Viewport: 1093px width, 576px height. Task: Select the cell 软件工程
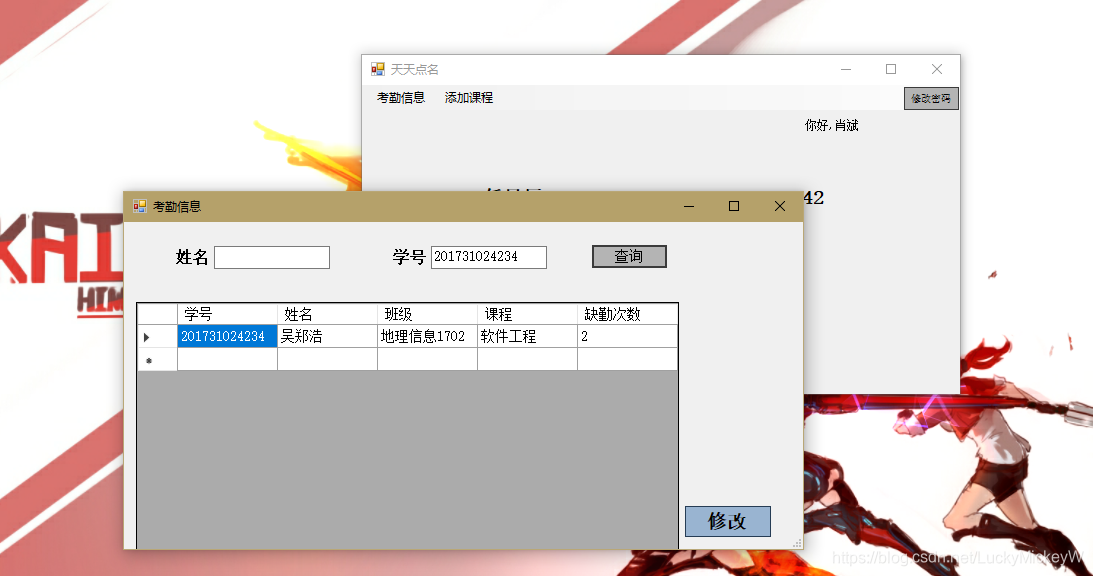pos(528,337)
